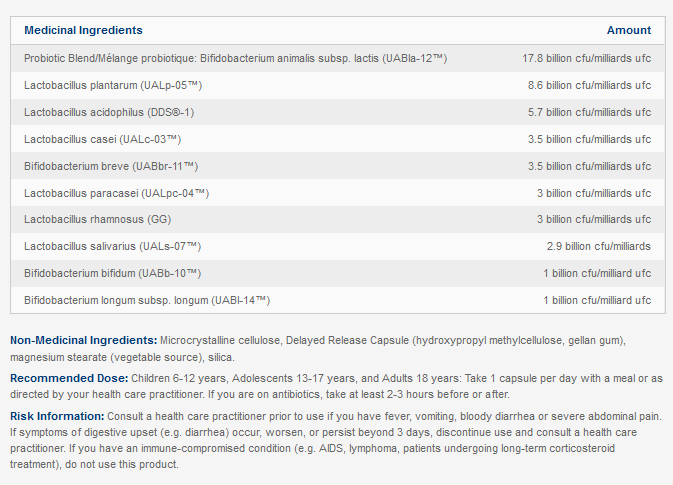Click the 8.6 billion cfu amount
The height and width of the screenshot is (485, 673).
(589, 85)
